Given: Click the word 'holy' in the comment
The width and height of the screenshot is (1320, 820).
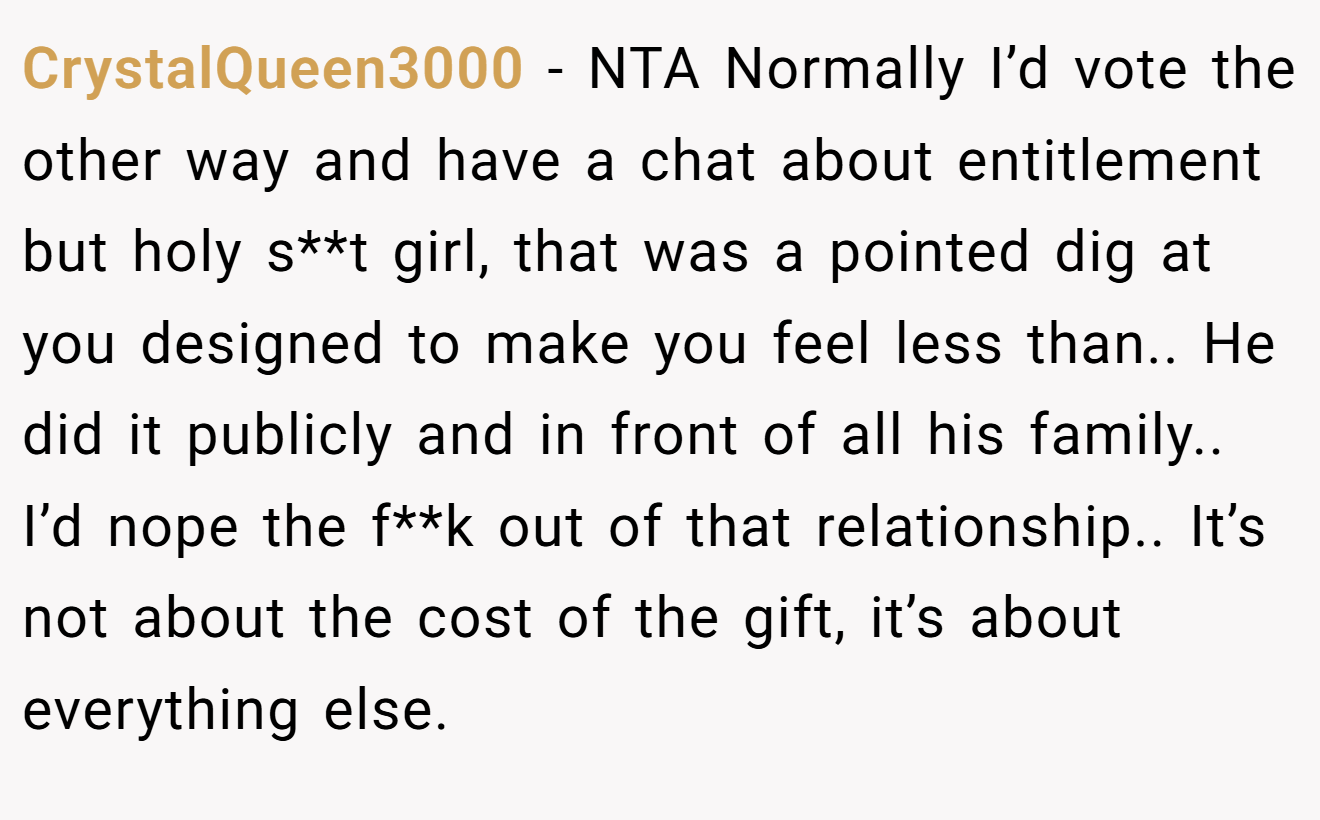Looking at the screenshot, I should (x=187, y=254).
